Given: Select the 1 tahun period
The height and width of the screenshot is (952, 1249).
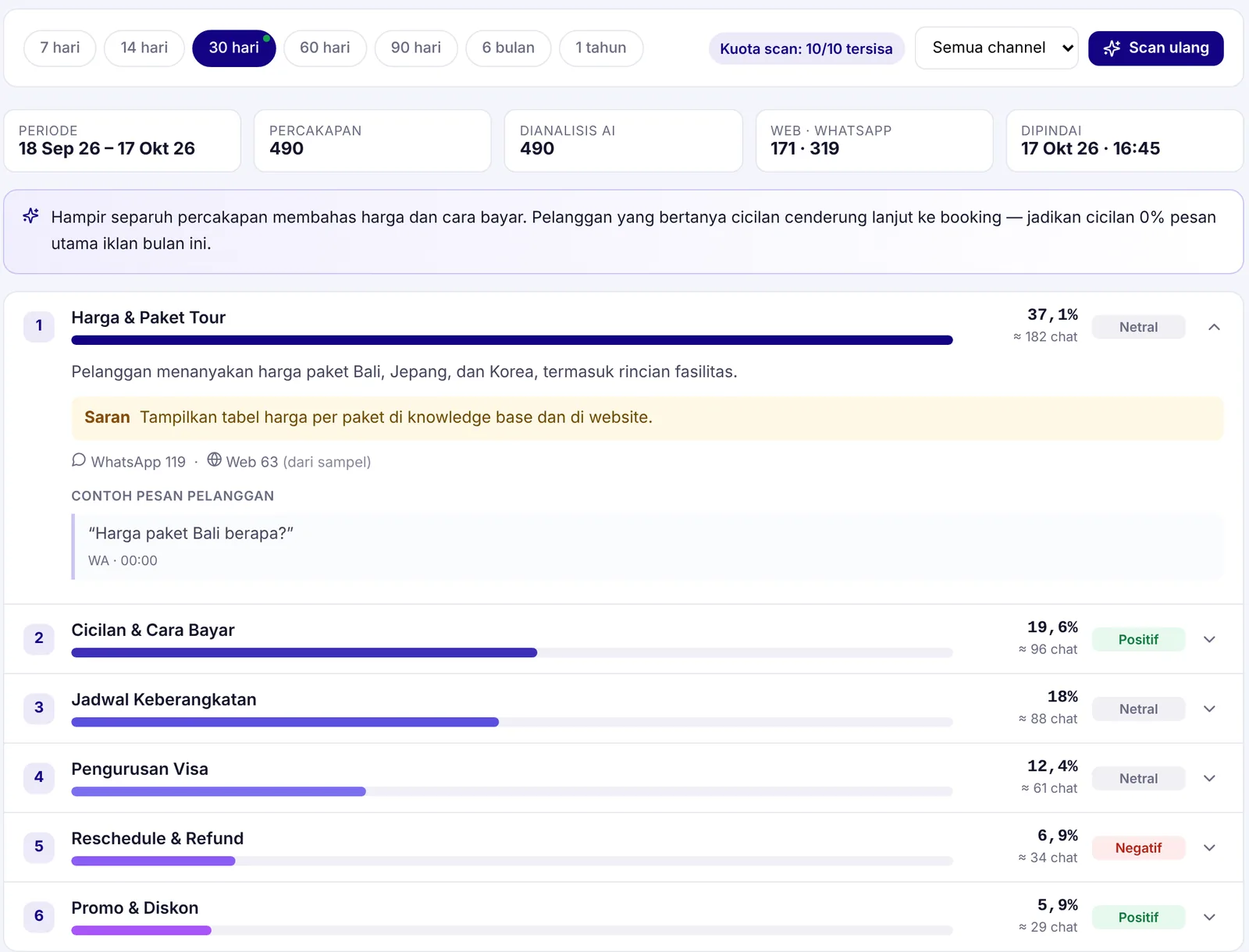Looking at the screenshot, I should click(601, 48).
